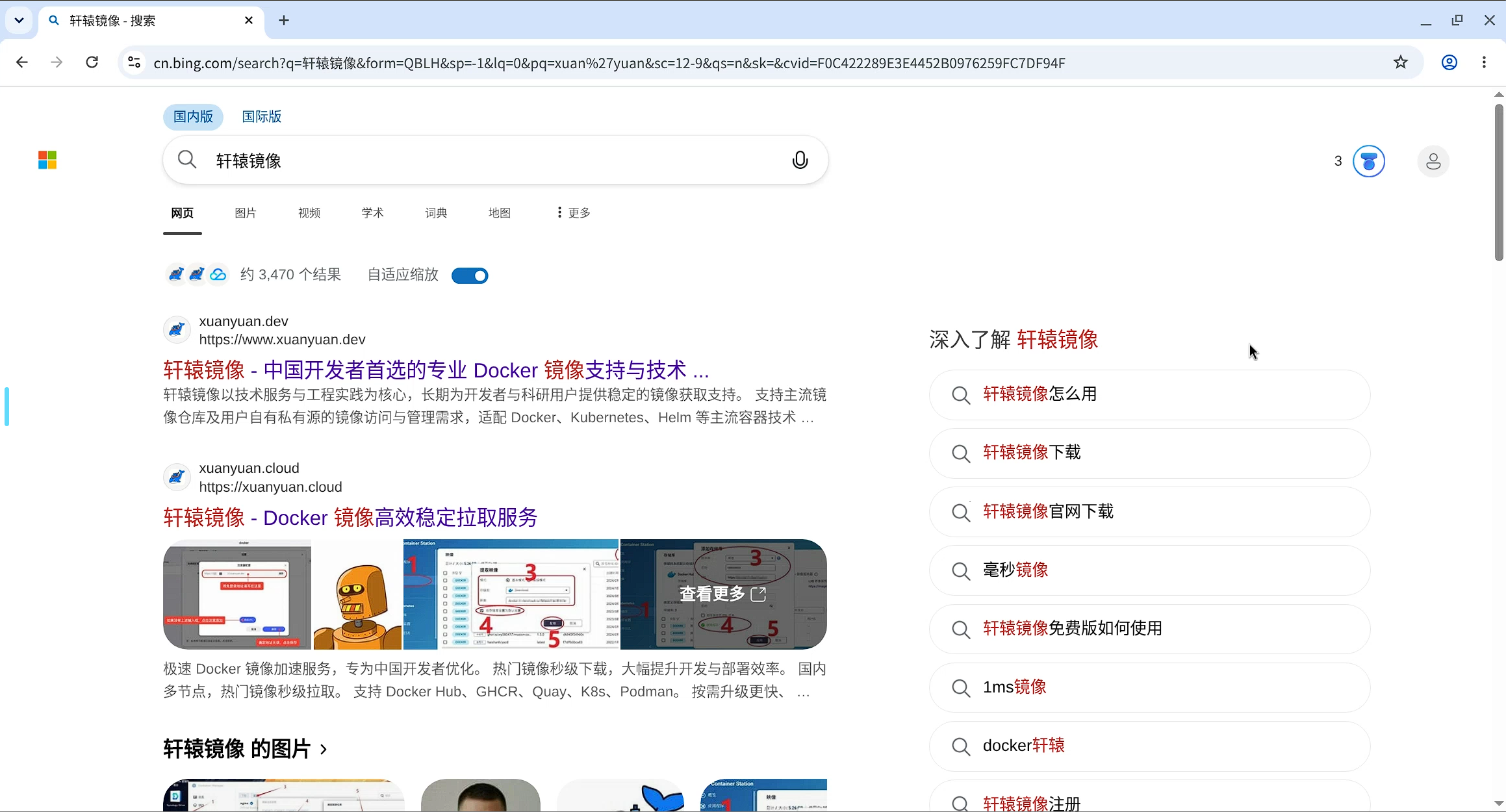Viewport: 1506px width, 812px height.
Task: Switch to 国际版 search
Action: pyautogui.click(x=261, y=117)
